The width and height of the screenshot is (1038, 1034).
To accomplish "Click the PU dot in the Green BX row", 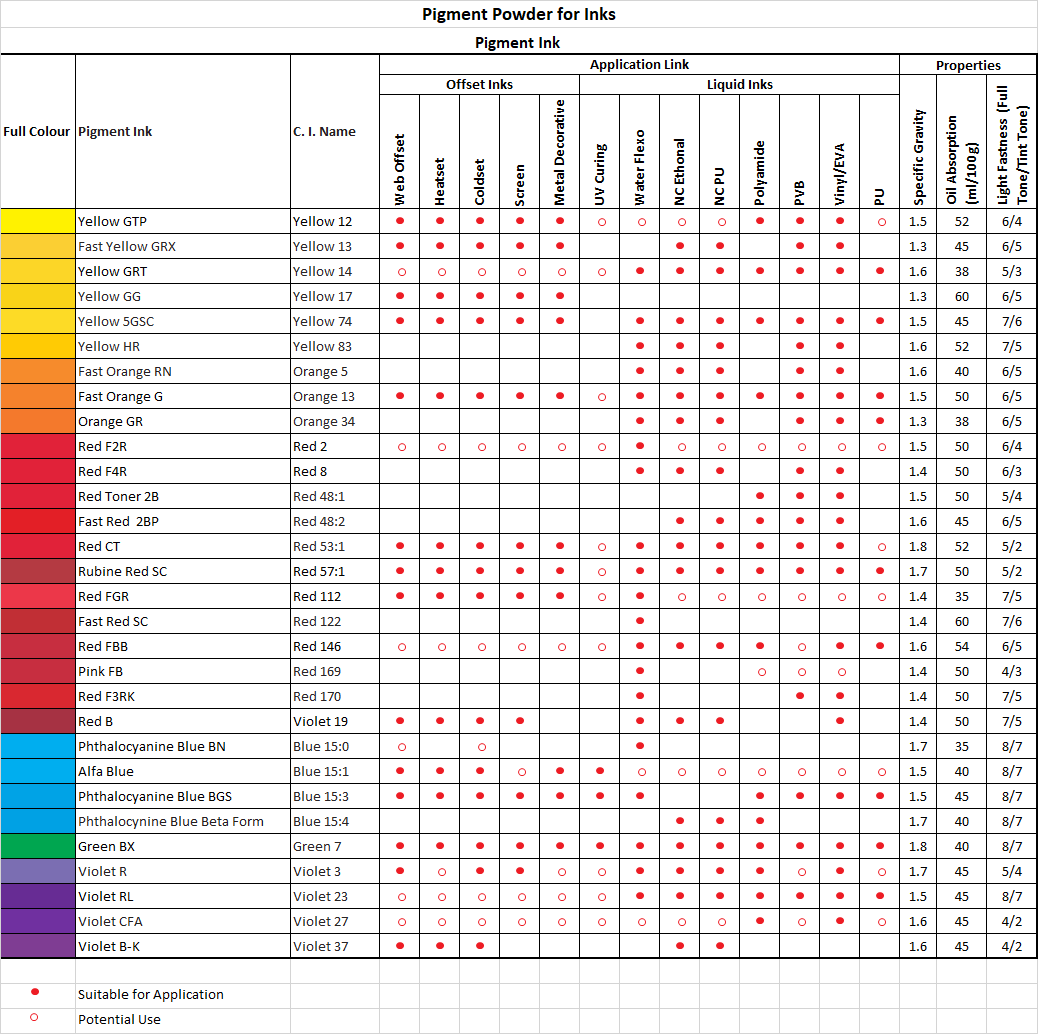I will [x=880, y=846].
